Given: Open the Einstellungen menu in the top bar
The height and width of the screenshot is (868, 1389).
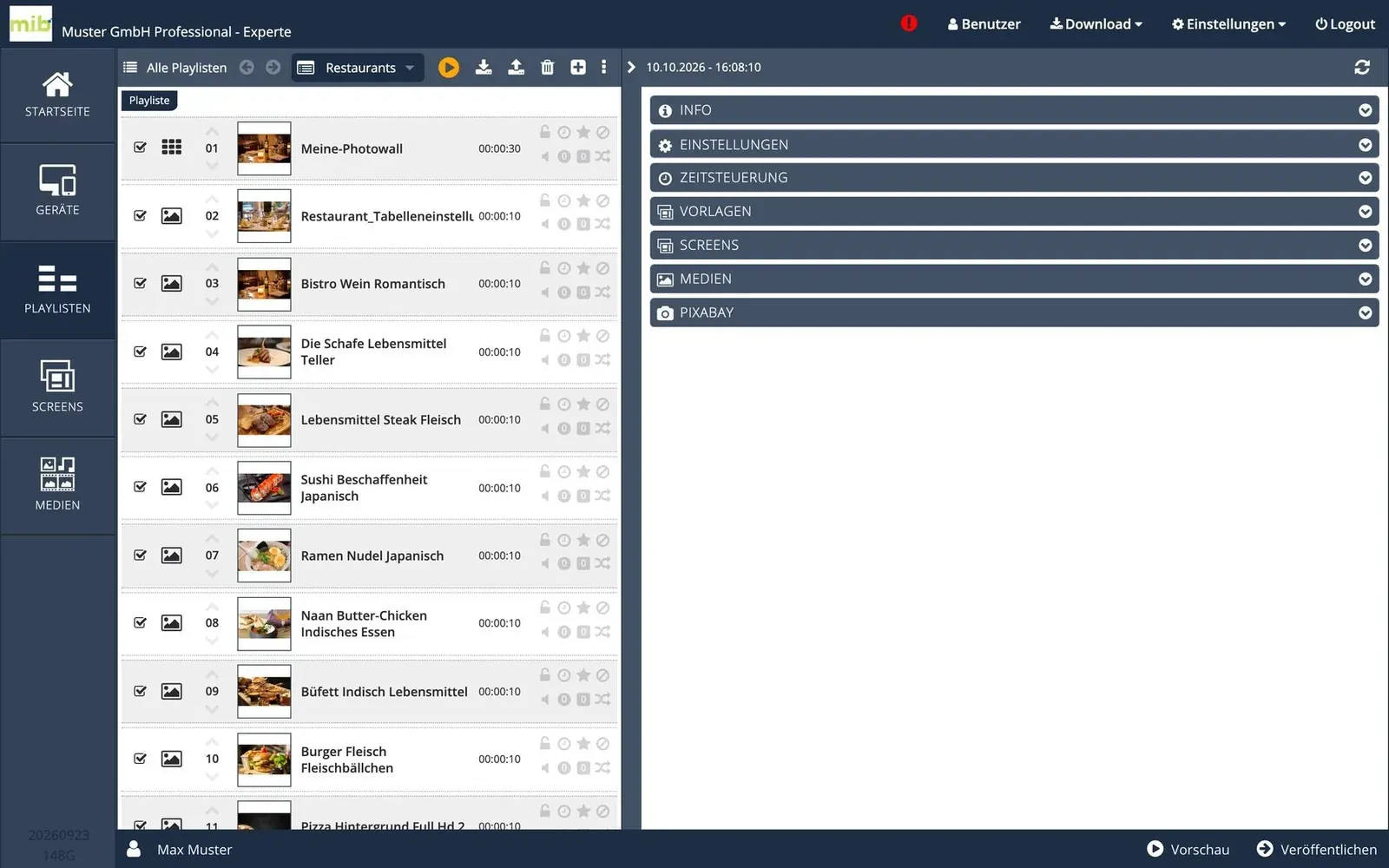Looking at the screenshot, I should pos(1228,24).
